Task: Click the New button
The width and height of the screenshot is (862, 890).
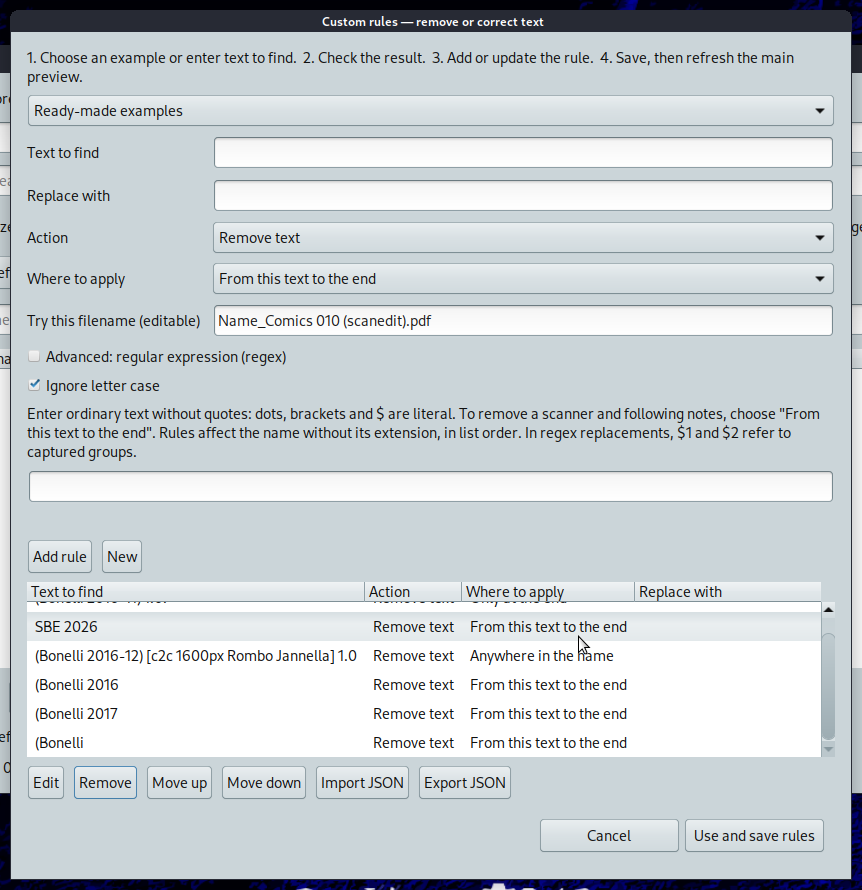Action: tap(122, 557)
